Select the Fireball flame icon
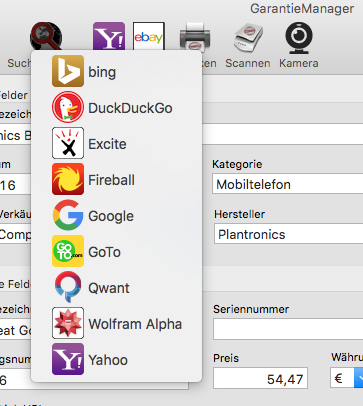Image resolution: width=363 pixels, height=406 pixels. point(68,179)
